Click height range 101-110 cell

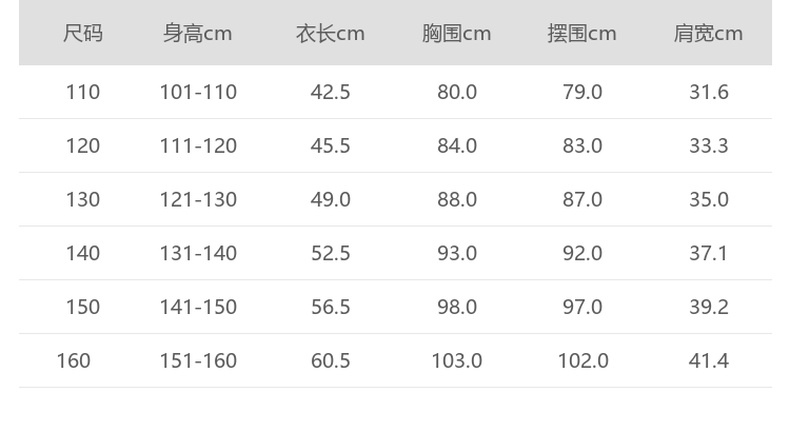(198, 92)
